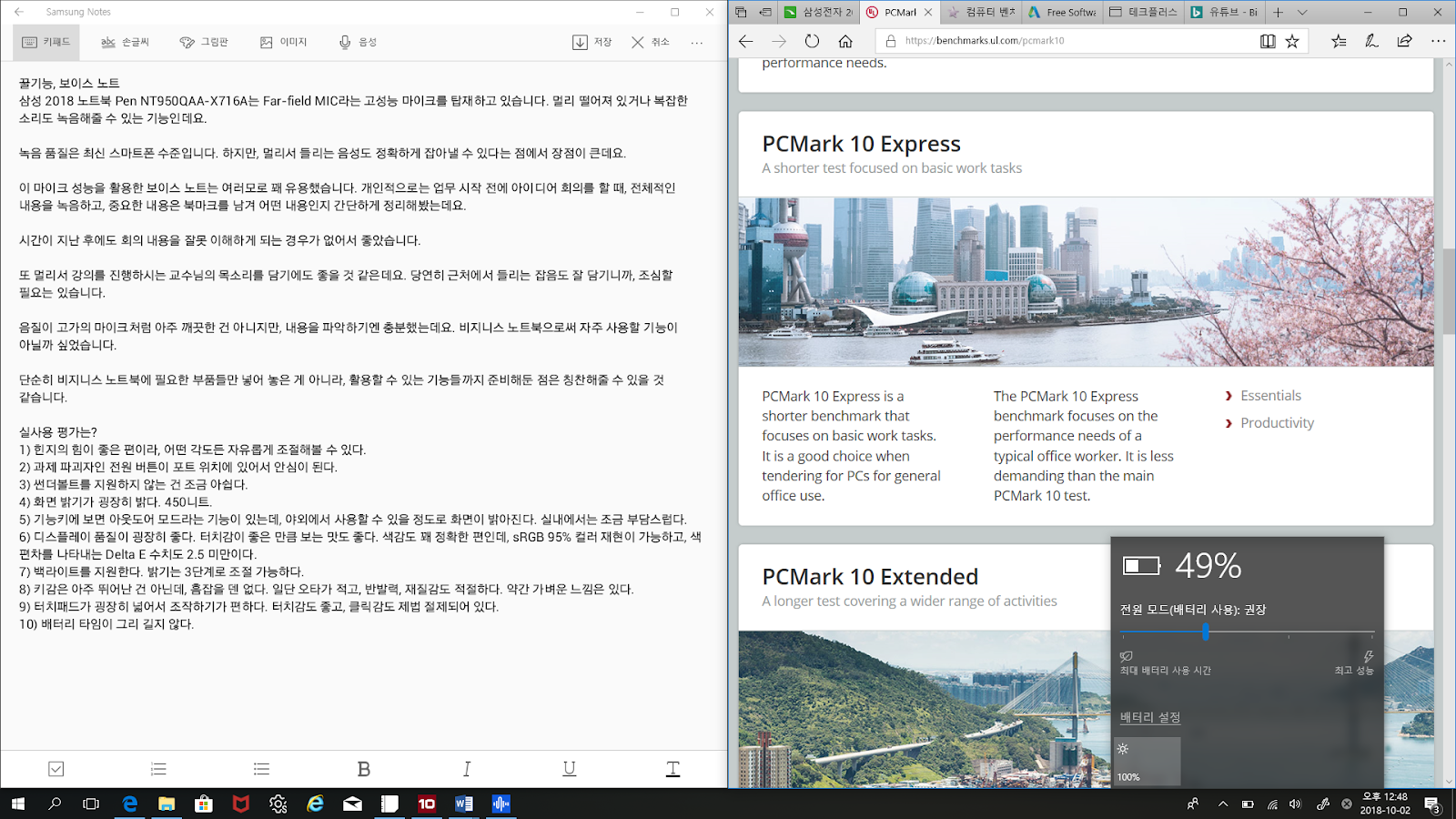Screen dimensions: 1456x819
Task: Show tabs you've set aside in Edge
Action: [741, 12]
